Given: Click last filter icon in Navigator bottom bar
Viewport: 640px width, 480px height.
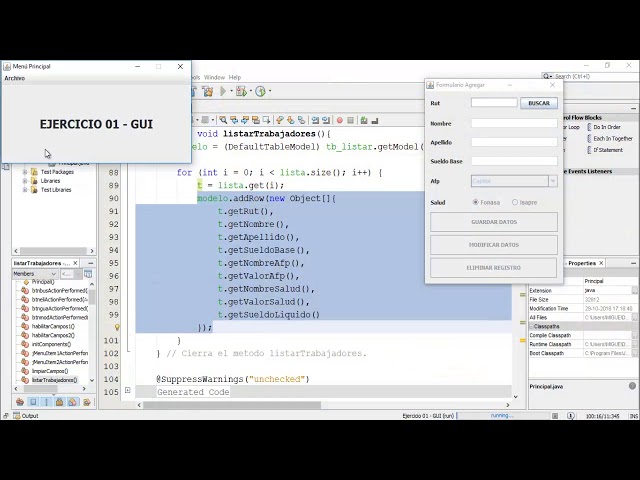Looking at the screenshot, I should (87, 402).
